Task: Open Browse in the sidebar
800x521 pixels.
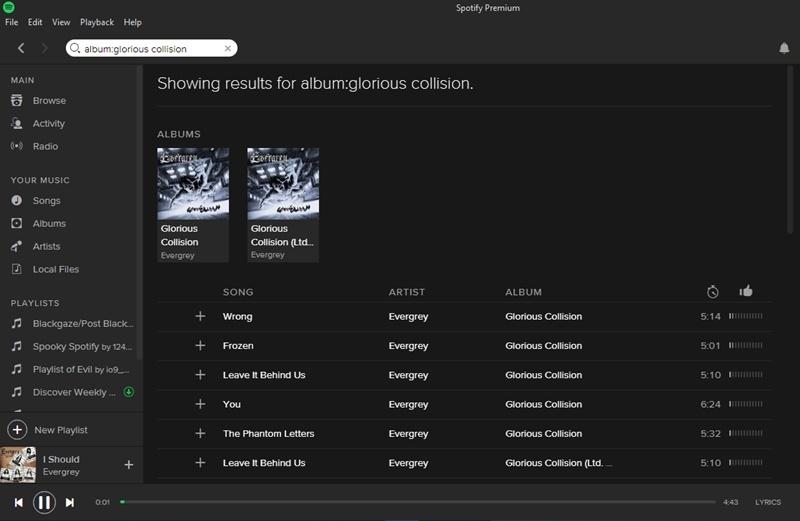Action: (x=49, y=101)
